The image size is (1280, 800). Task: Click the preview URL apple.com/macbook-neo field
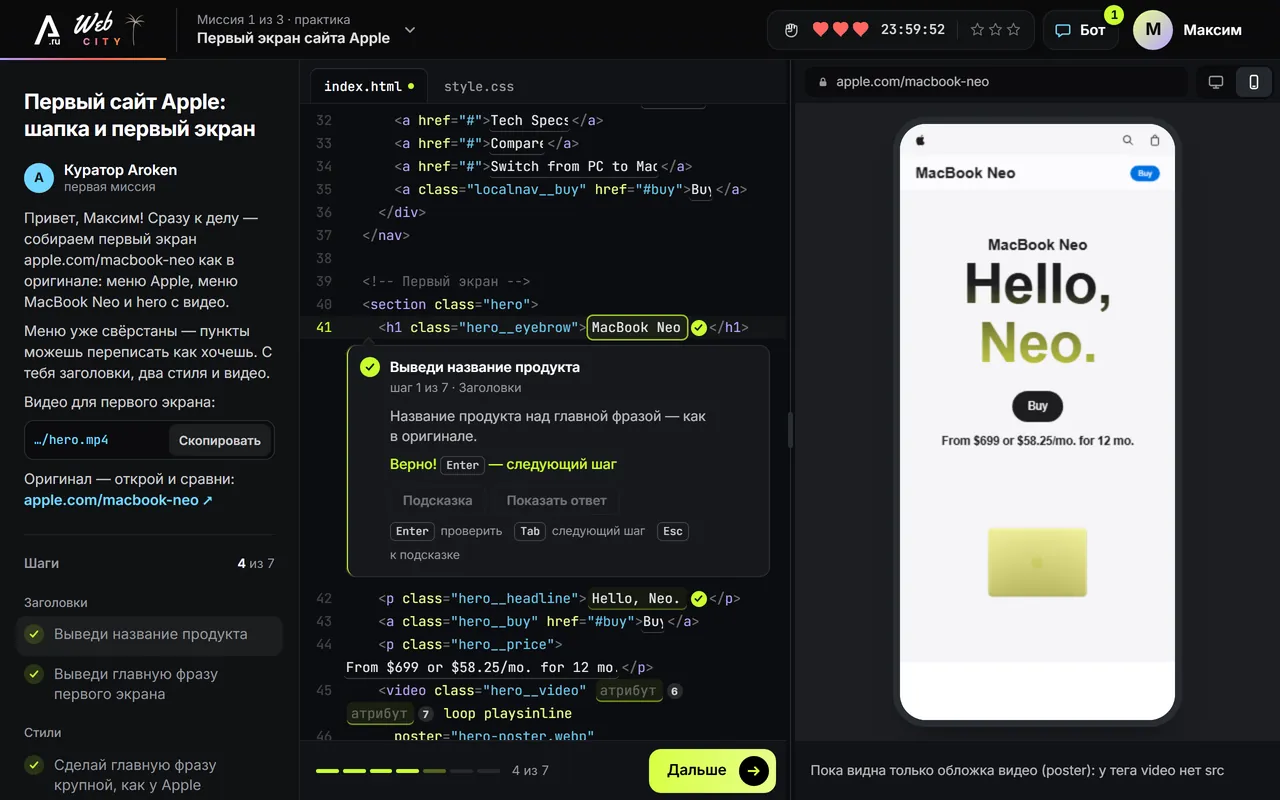click(996, 82)
